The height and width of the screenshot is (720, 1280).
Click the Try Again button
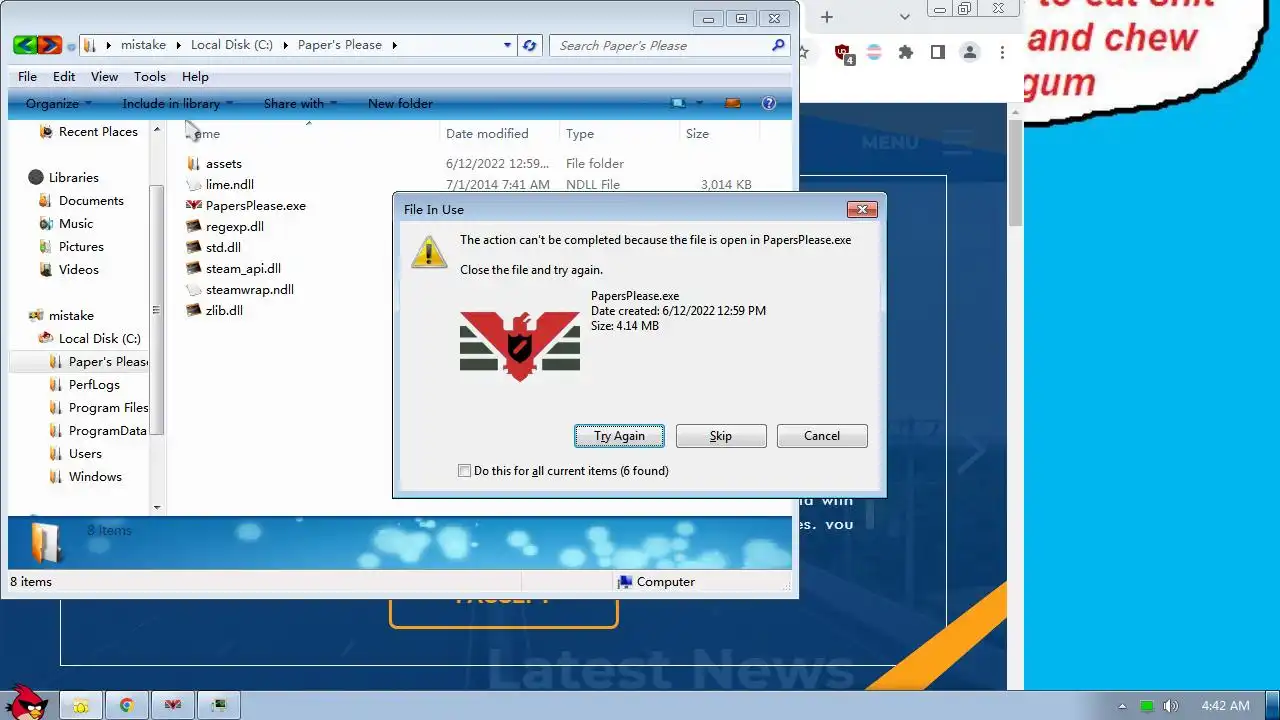coord(619,436)
